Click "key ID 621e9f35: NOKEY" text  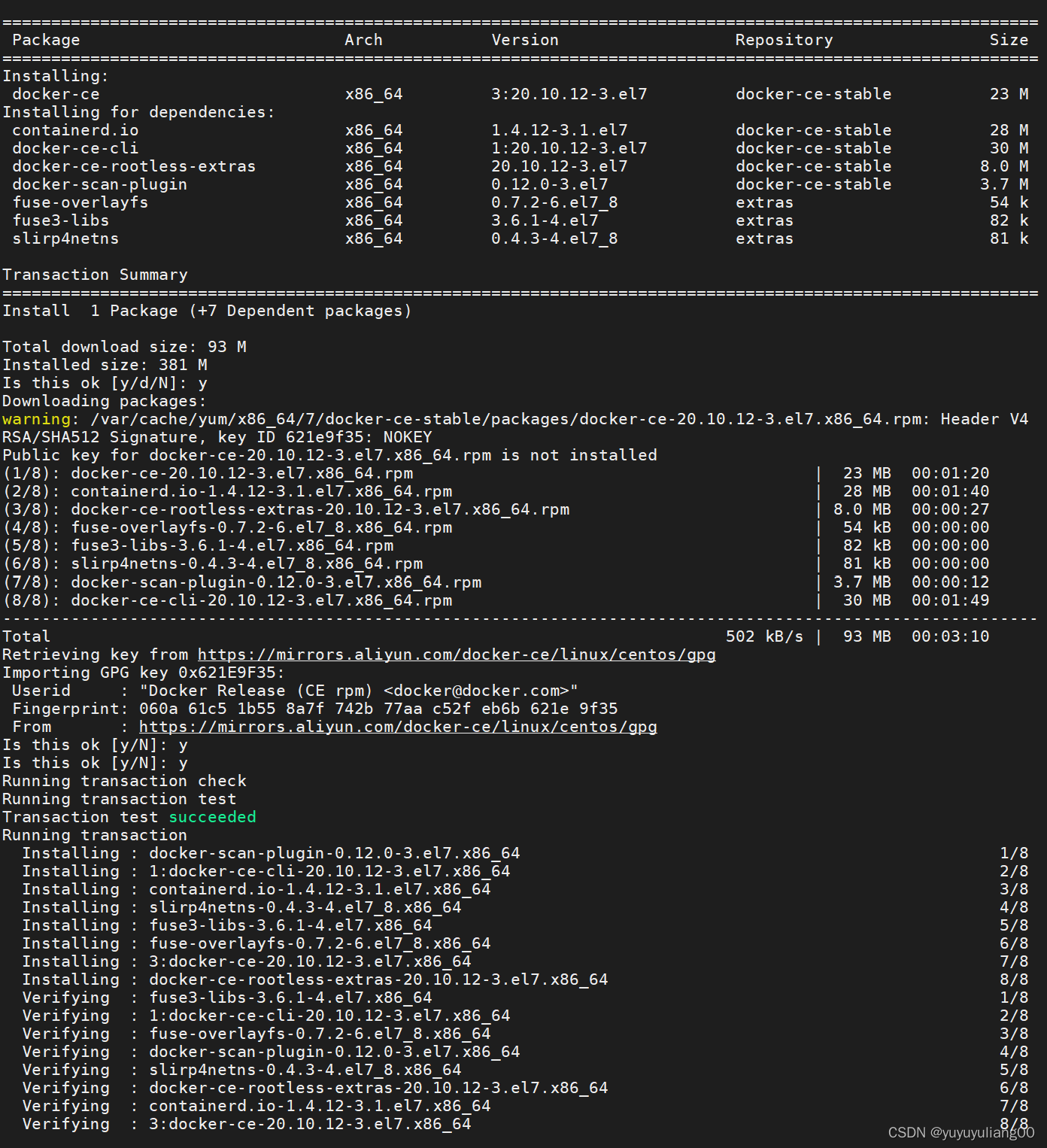click(x=324, y=437)
